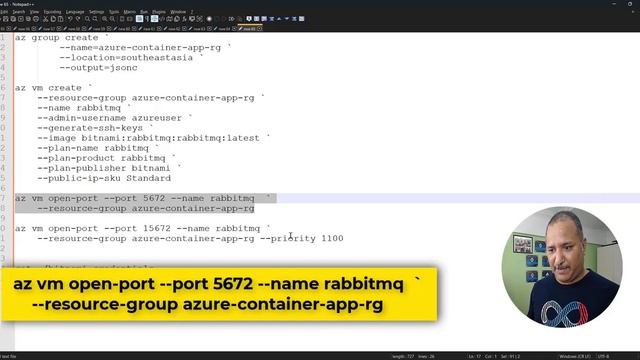Click 'Windows (CR LF)' in status bar
The width and height of the screenshot is (640, 360).
(575, 356)
